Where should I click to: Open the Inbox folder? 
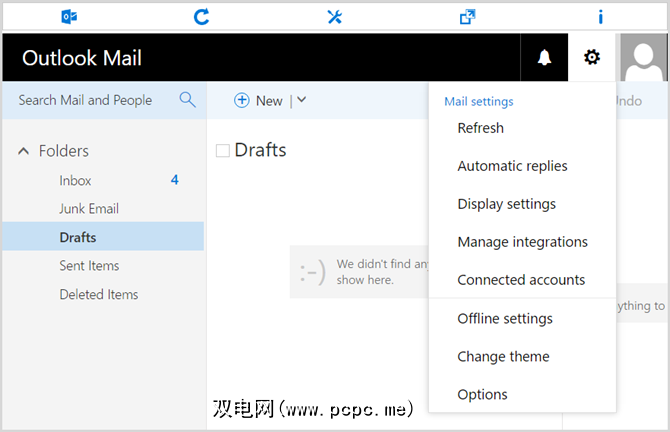[x=75, y=180]
